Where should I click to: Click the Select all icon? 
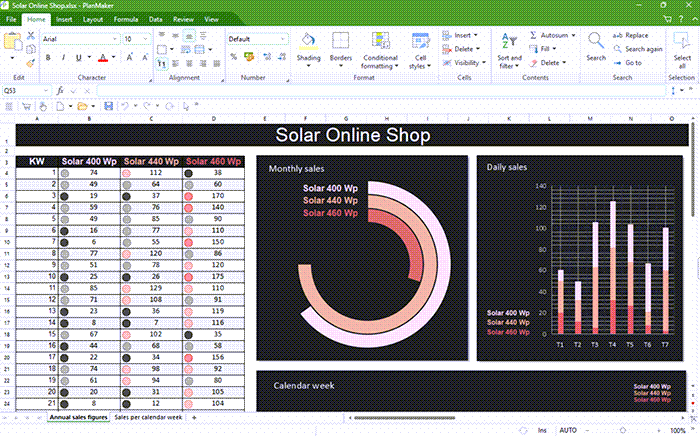pos(682,42)
